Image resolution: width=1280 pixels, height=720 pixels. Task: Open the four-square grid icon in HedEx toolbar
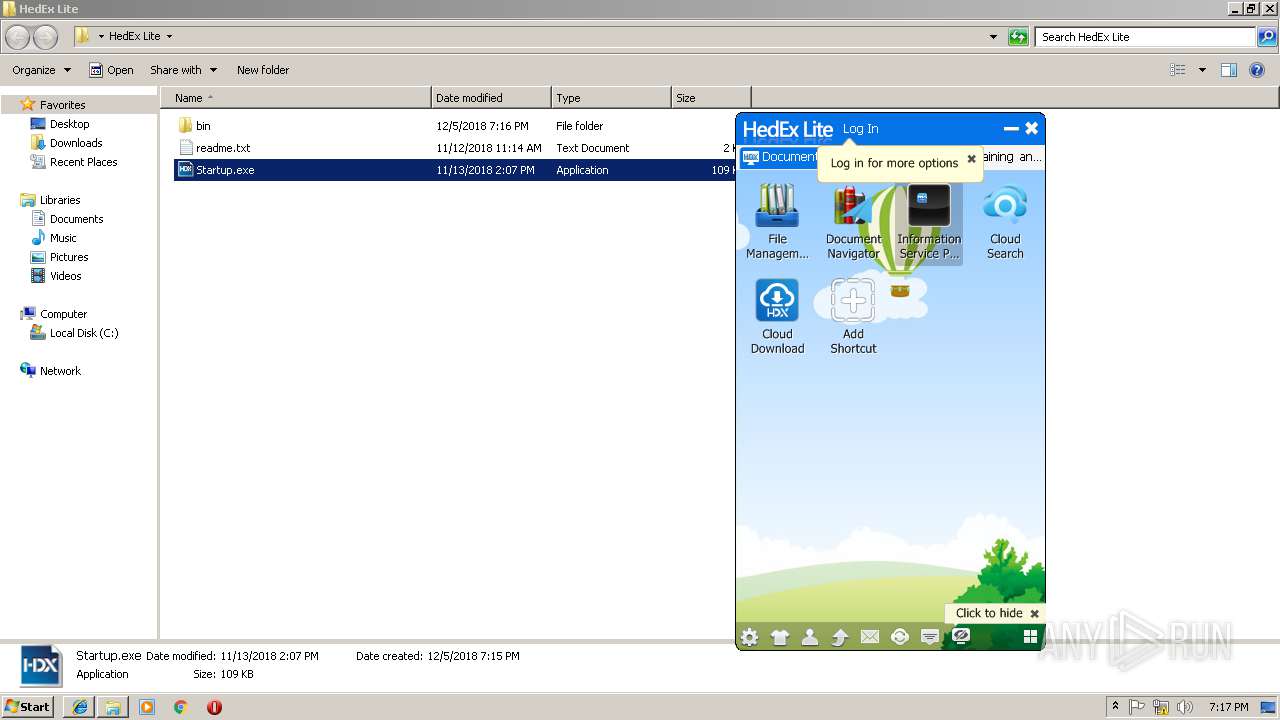(1030, 637)
